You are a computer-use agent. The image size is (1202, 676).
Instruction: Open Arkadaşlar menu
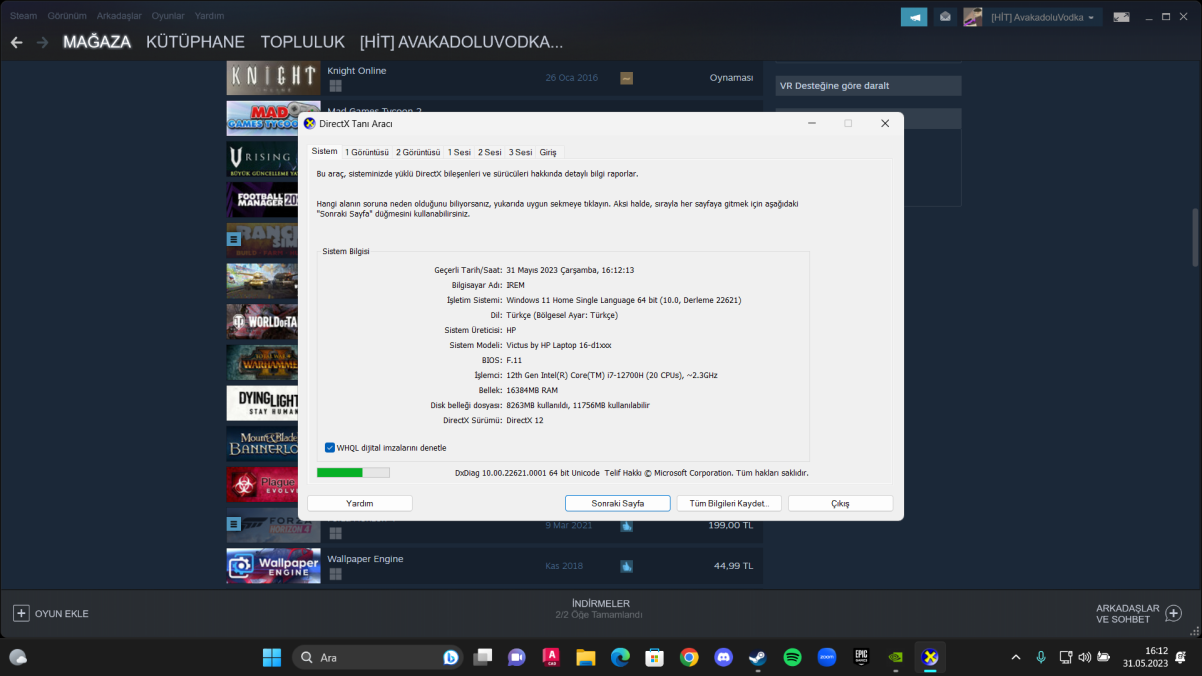click(x=119, y=16)
